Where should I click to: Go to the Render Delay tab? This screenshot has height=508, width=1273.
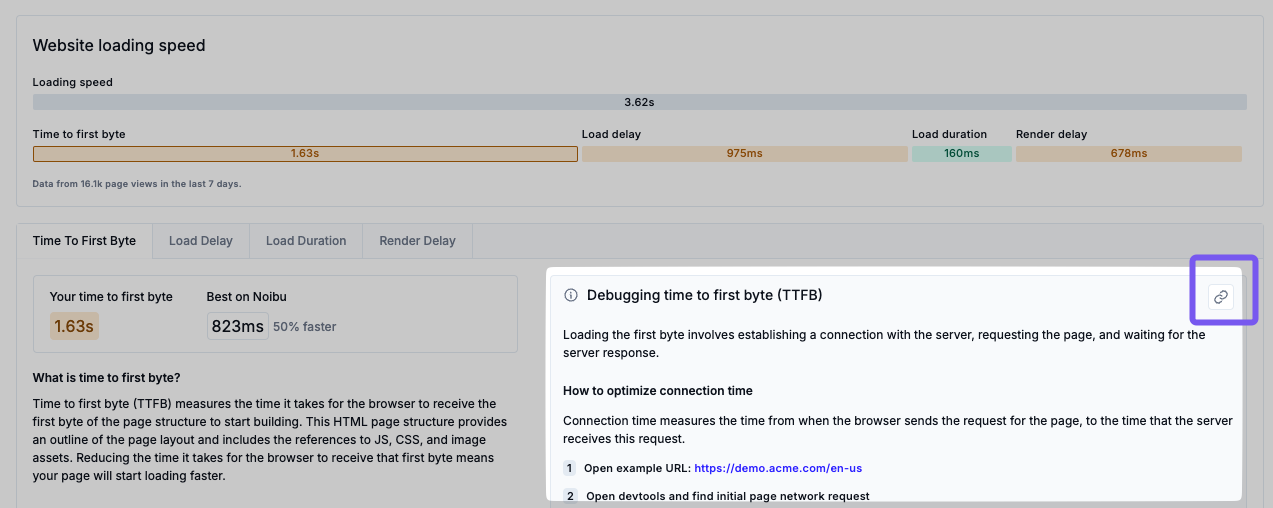(x=417, y=241)
